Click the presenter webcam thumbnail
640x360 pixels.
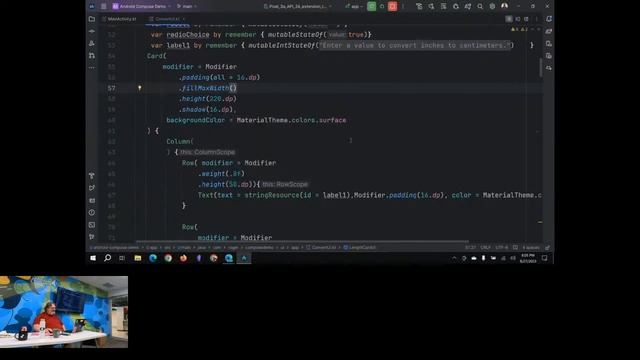[64, 312]
